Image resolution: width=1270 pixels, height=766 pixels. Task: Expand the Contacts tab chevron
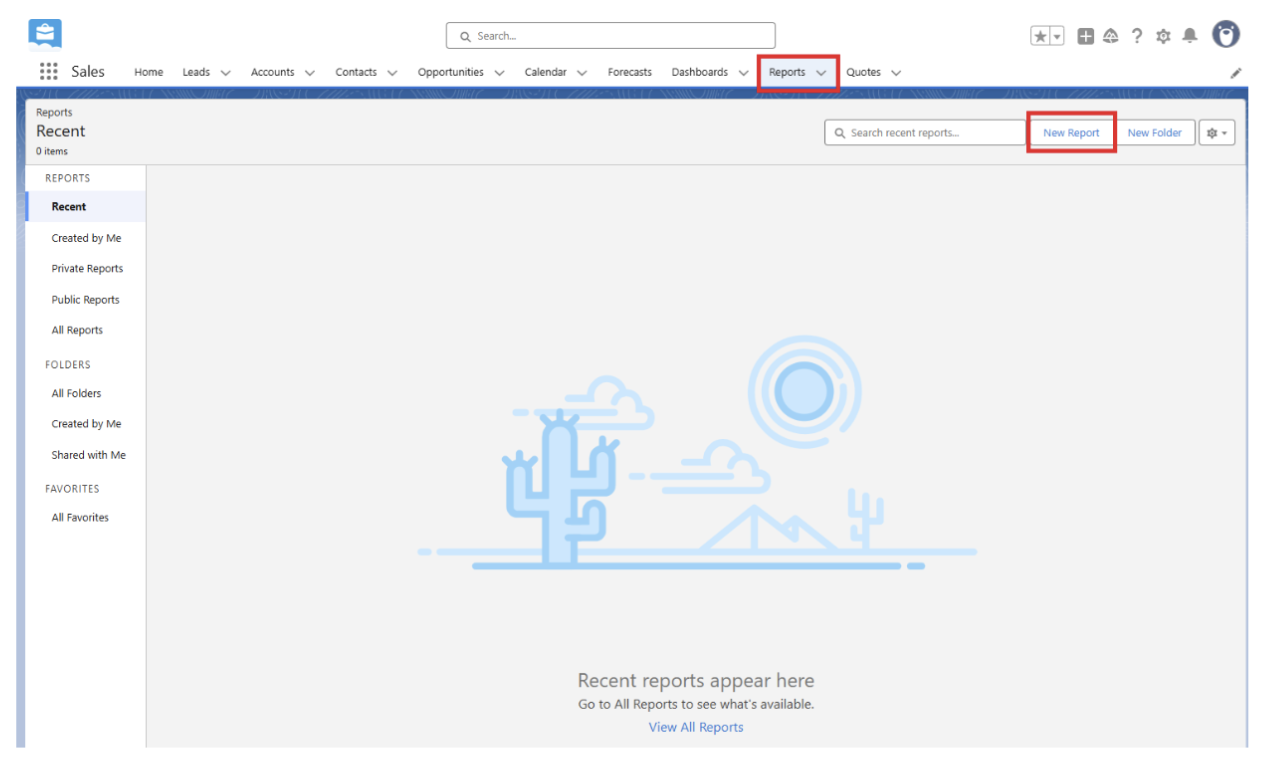click(392, 73)
